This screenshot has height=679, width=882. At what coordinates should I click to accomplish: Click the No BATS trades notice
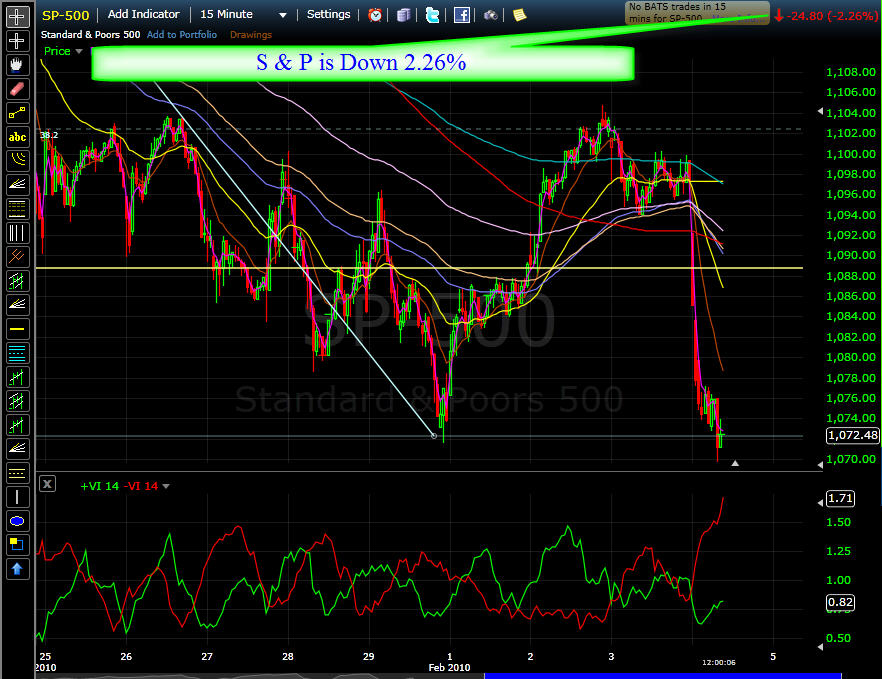pos(697,12)
